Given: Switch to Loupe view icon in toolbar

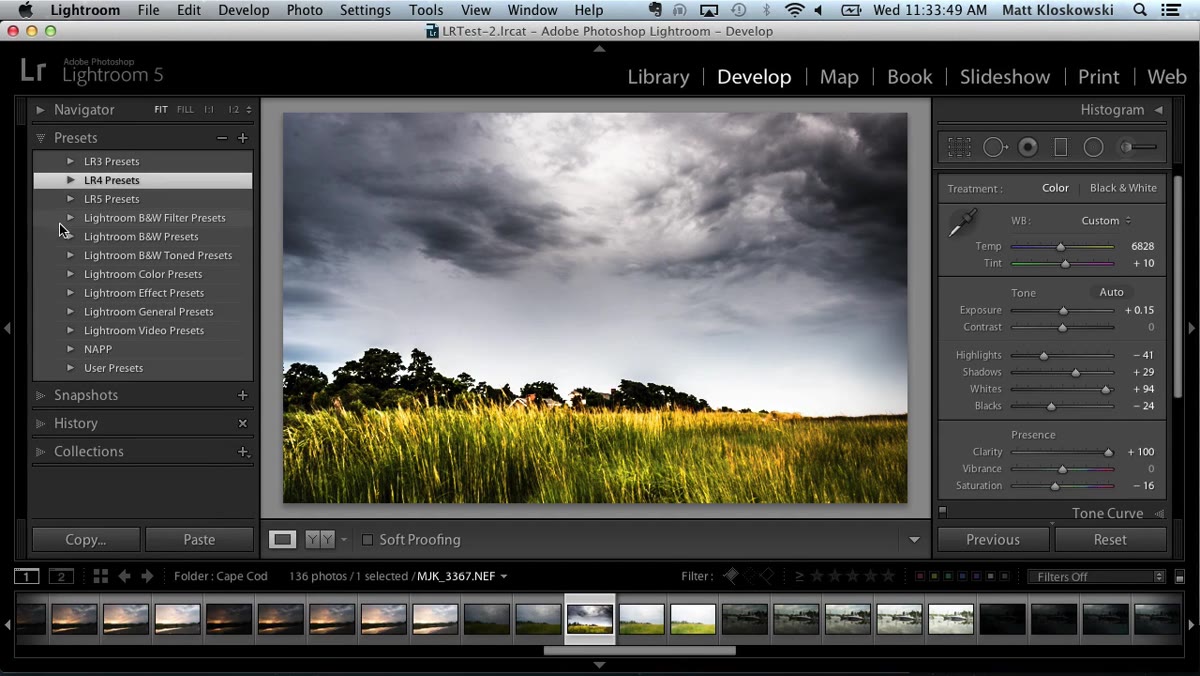Looking at the screenshot, I should point(283,539).
